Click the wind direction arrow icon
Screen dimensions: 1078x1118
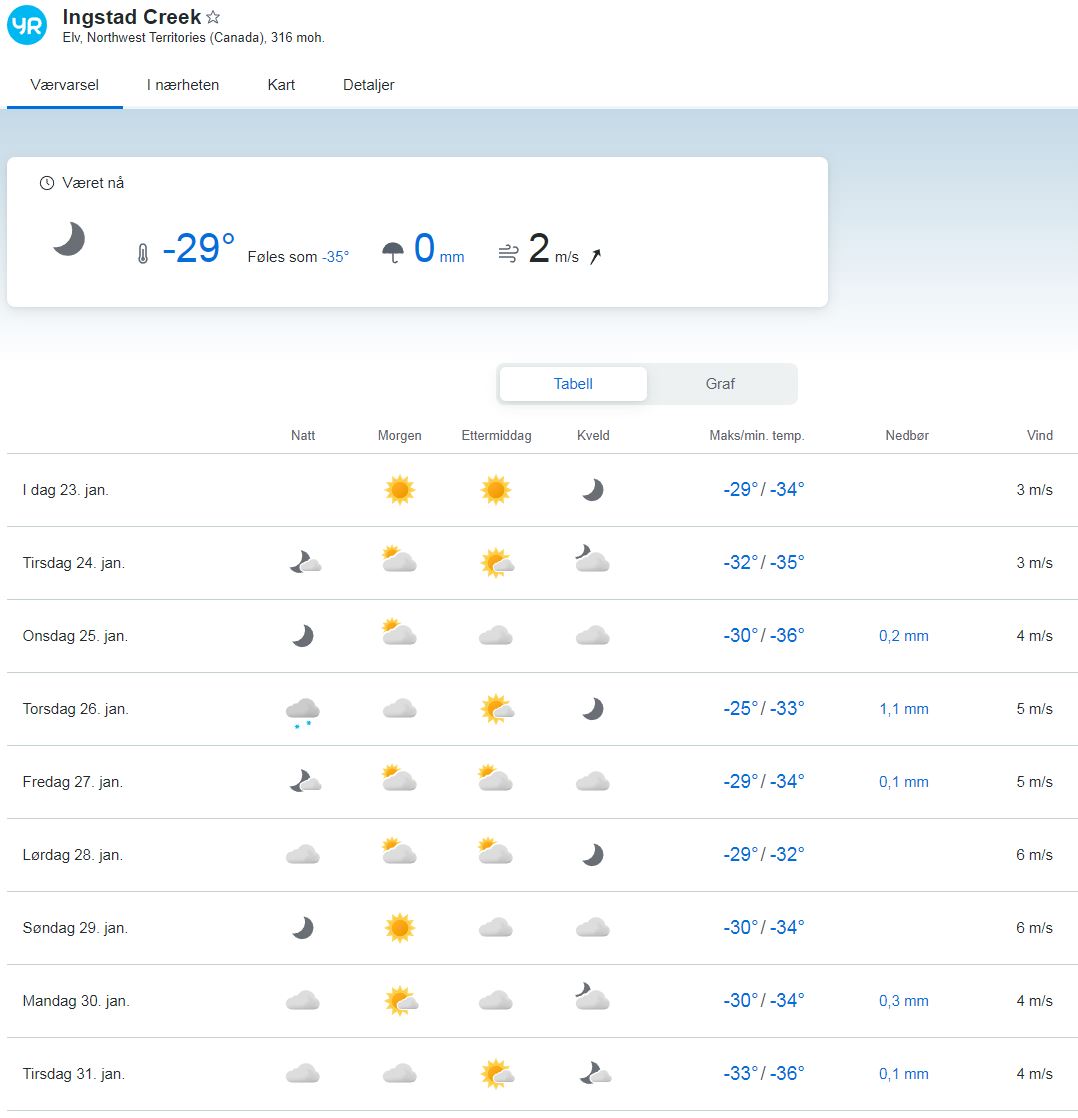click(596, 257)
